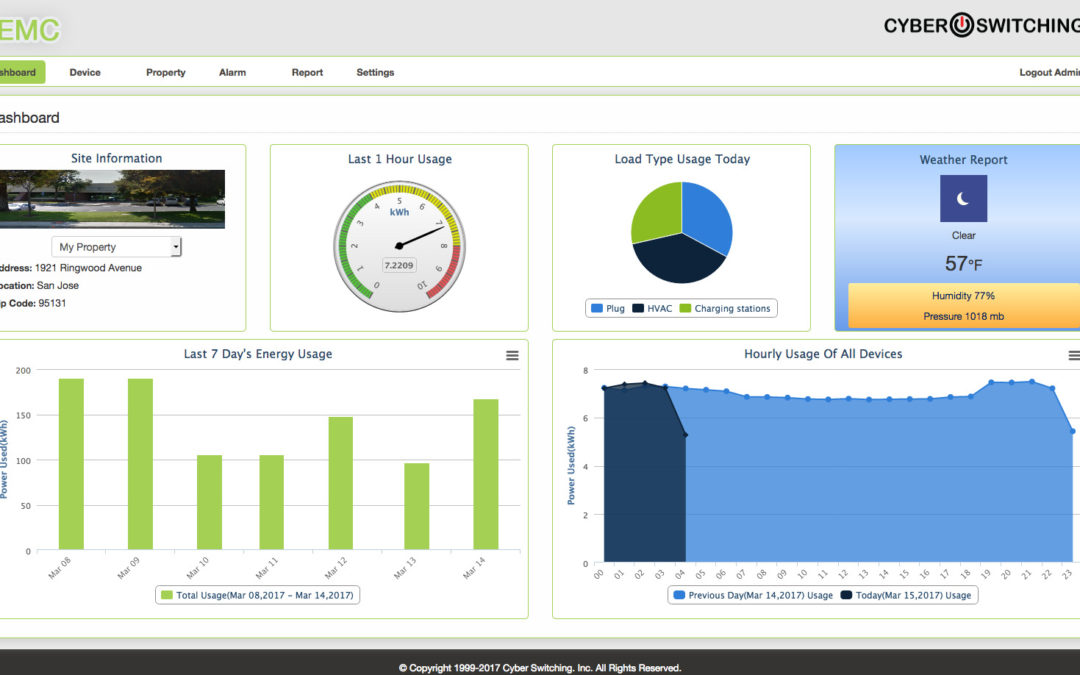Open the Settings menu

(375, 72)
